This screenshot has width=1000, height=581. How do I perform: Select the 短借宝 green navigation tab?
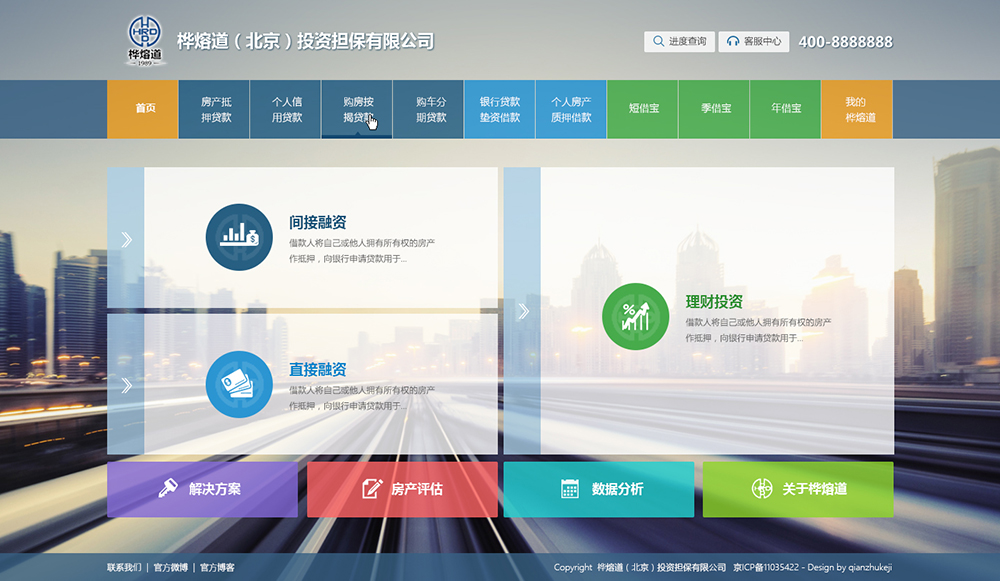(x=643, y=109)
